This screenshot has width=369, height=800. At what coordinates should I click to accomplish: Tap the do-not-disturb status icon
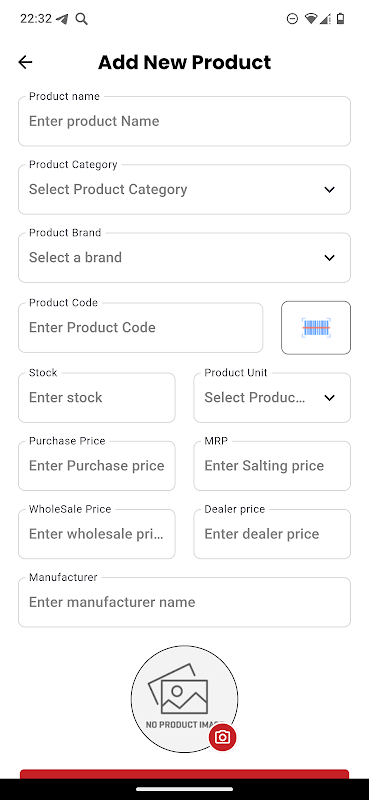click(292, 19)
